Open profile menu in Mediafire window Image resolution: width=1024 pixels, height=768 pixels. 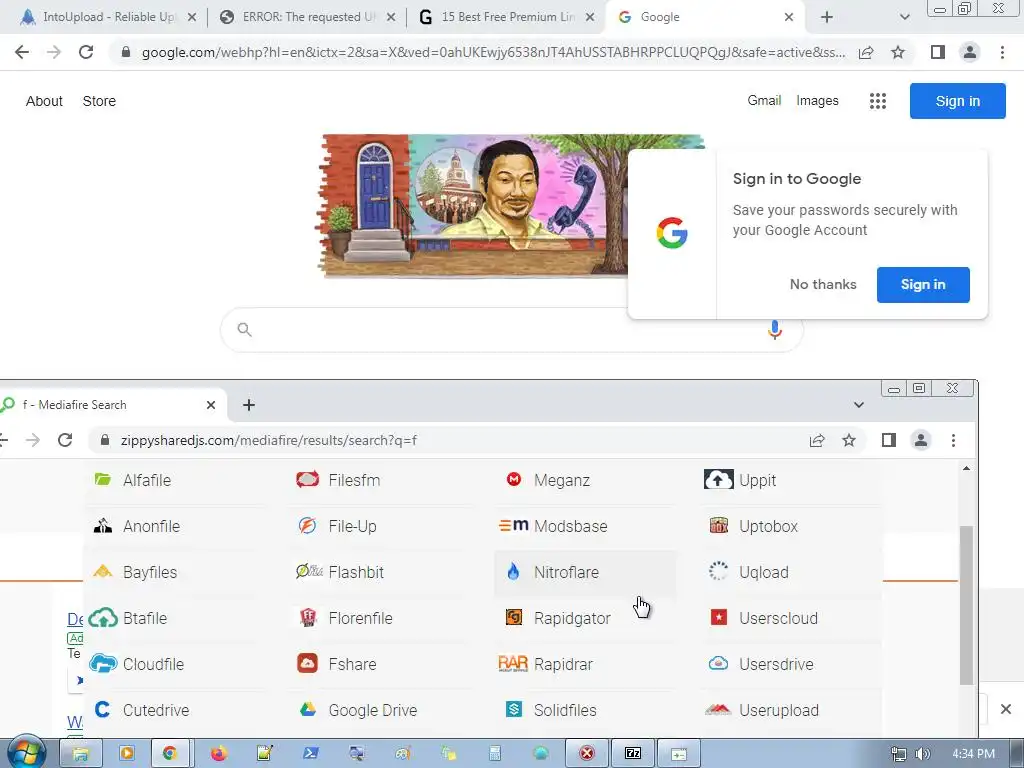(x=921, y=440)
